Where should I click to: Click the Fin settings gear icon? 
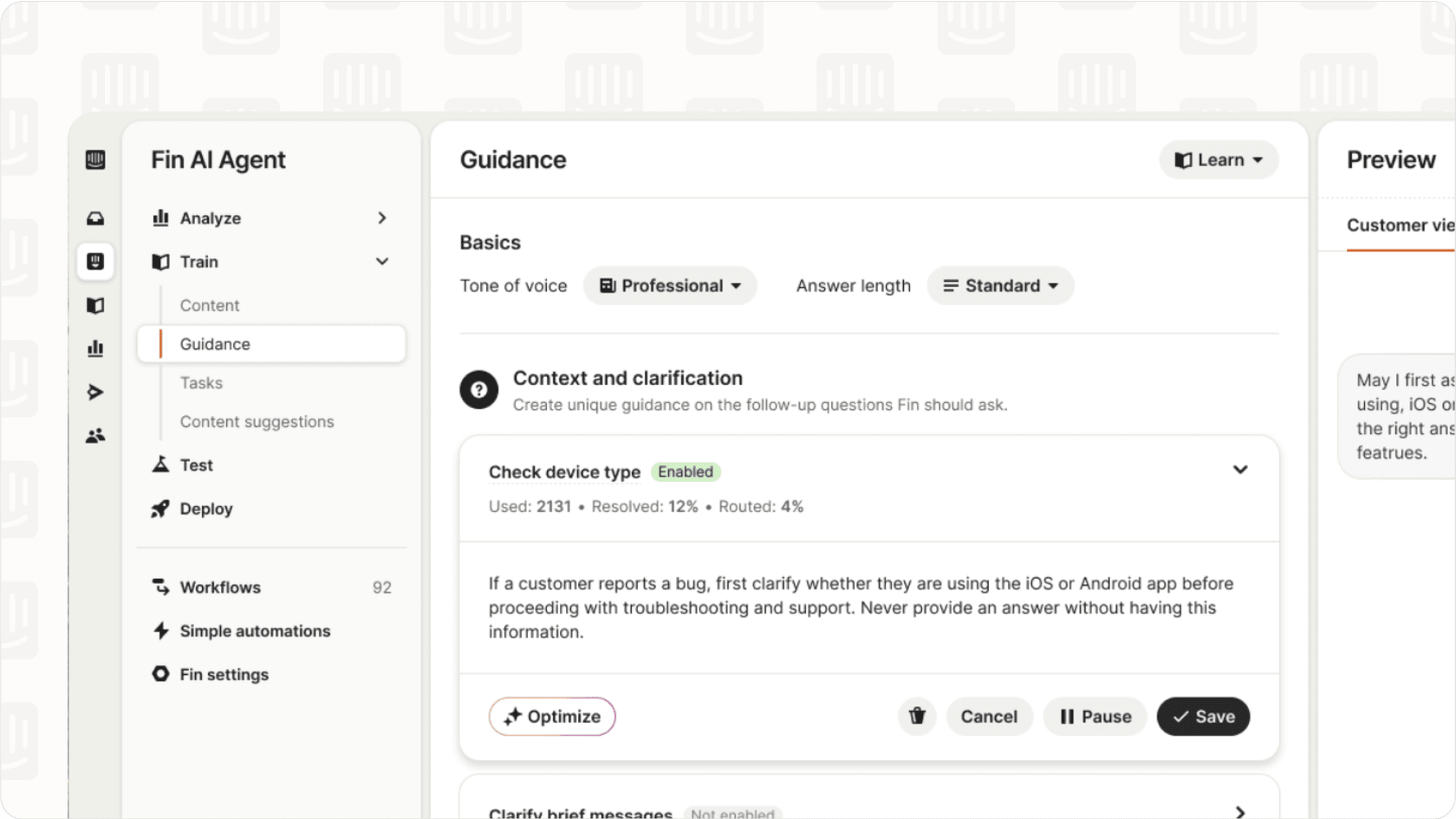point(160,674)
